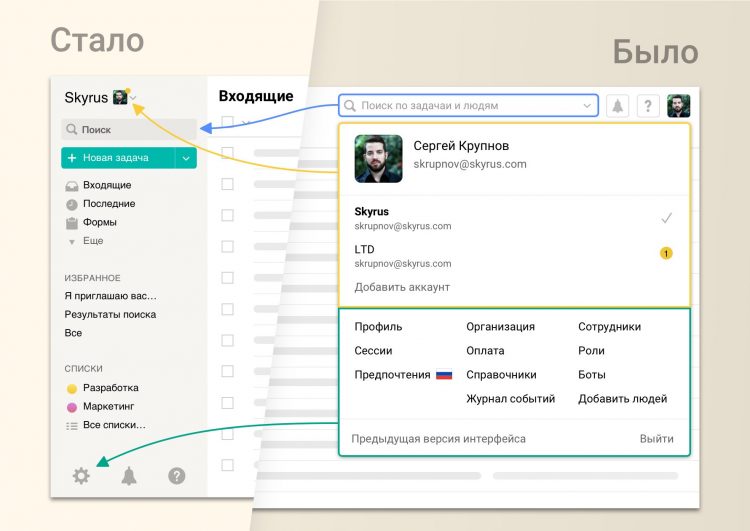Select the Skyrus account entry
The image size is (750, 531).
pyautogui.click(x=402, y=218)
